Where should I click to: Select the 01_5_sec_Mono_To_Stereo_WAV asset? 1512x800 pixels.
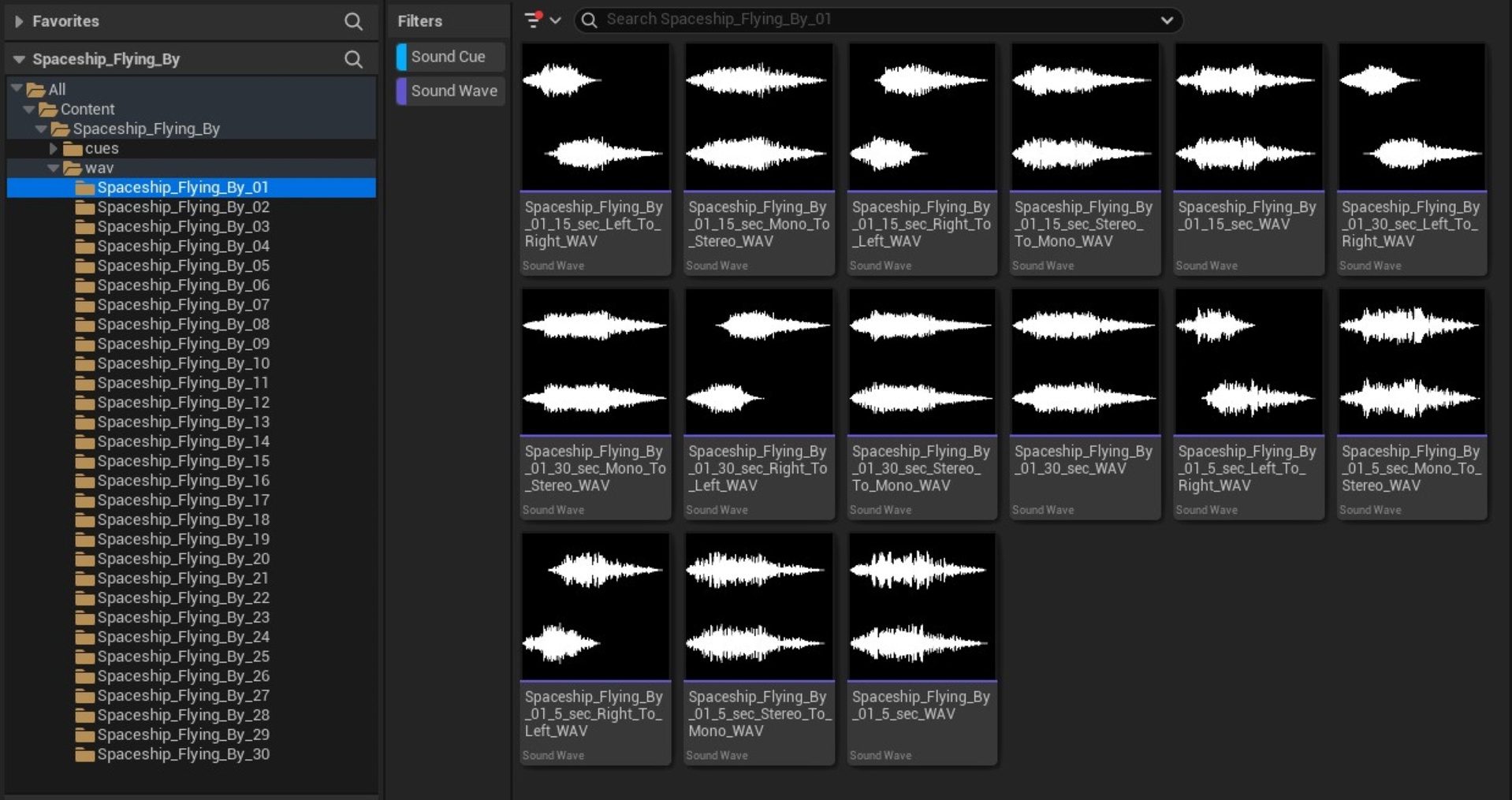(x=1412, y=404)
